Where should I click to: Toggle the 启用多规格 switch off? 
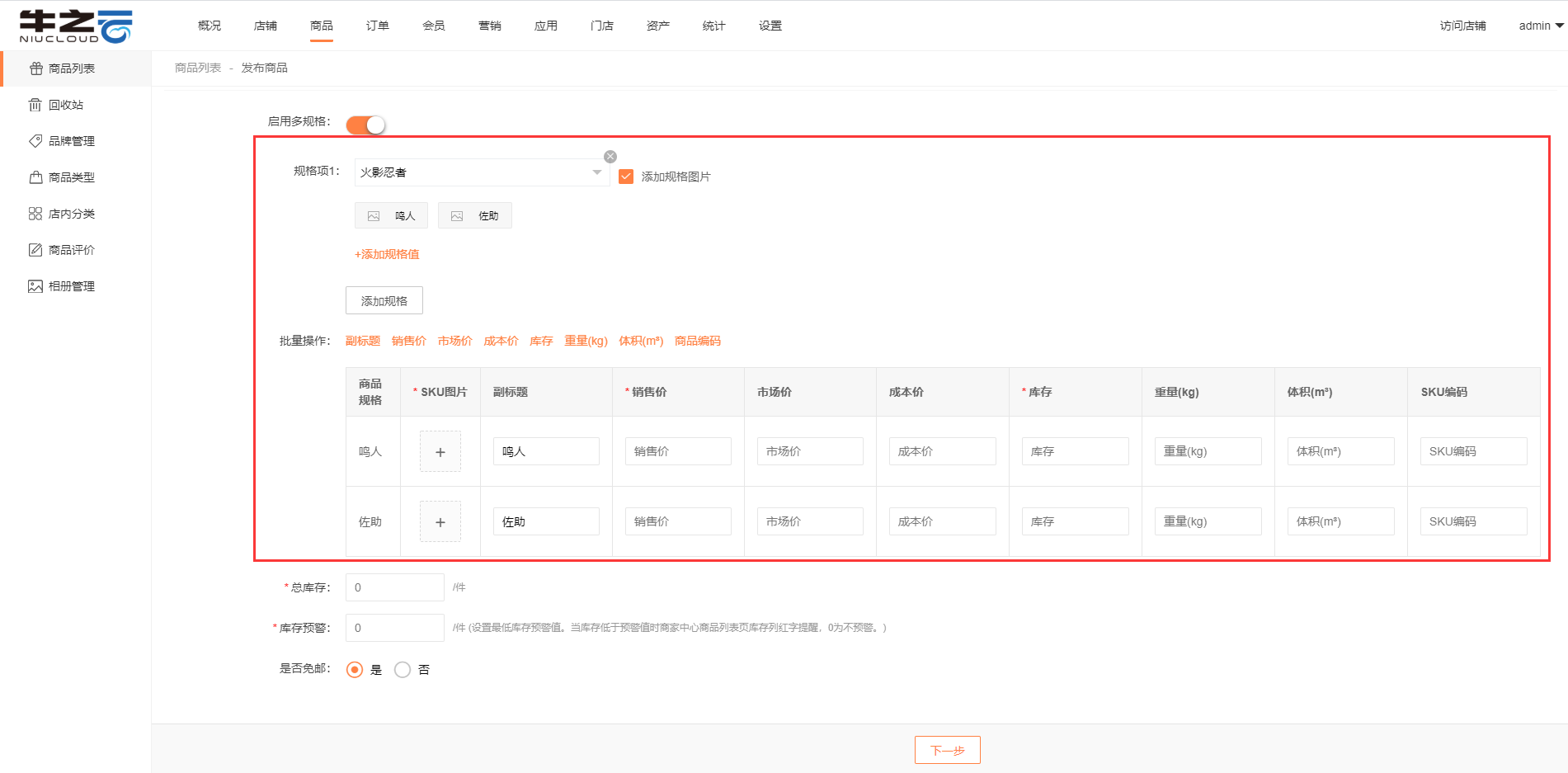(365, 125)
